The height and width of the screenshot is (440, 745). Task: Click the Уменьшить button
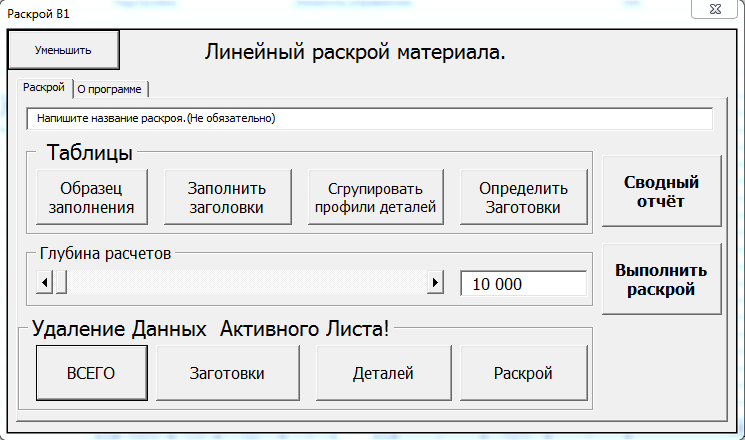pos(63,50)
